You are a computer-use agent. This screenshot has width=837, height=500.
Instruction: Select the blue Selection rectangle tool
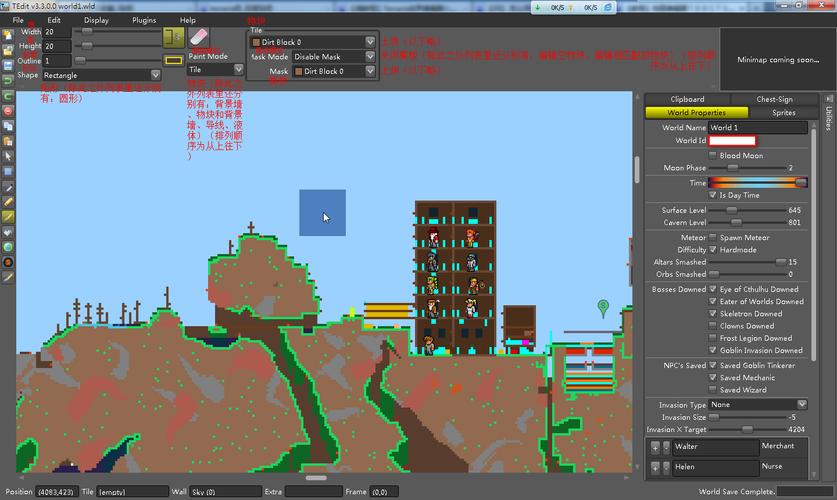(x=7, y=172)
